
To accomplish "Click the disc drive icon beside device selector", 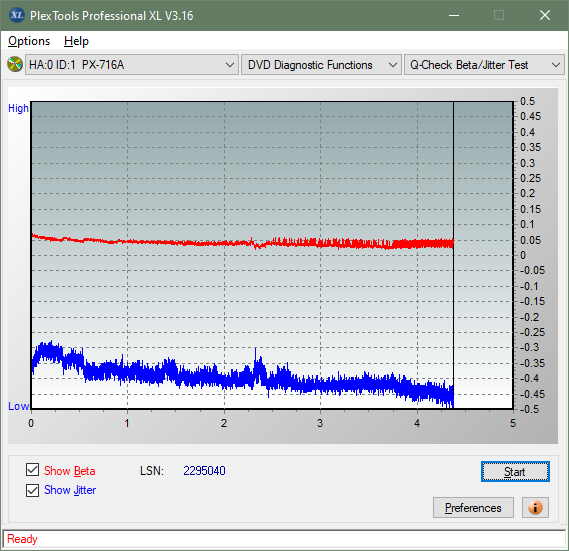I will [15, 65].
